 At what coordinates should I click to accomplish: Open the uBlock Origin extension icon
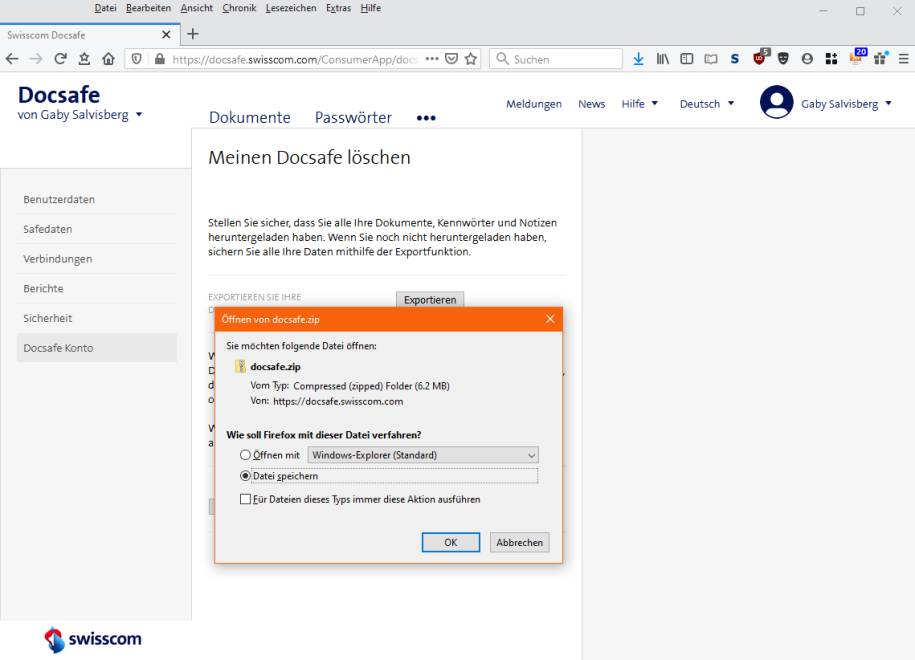click(760, 58)
